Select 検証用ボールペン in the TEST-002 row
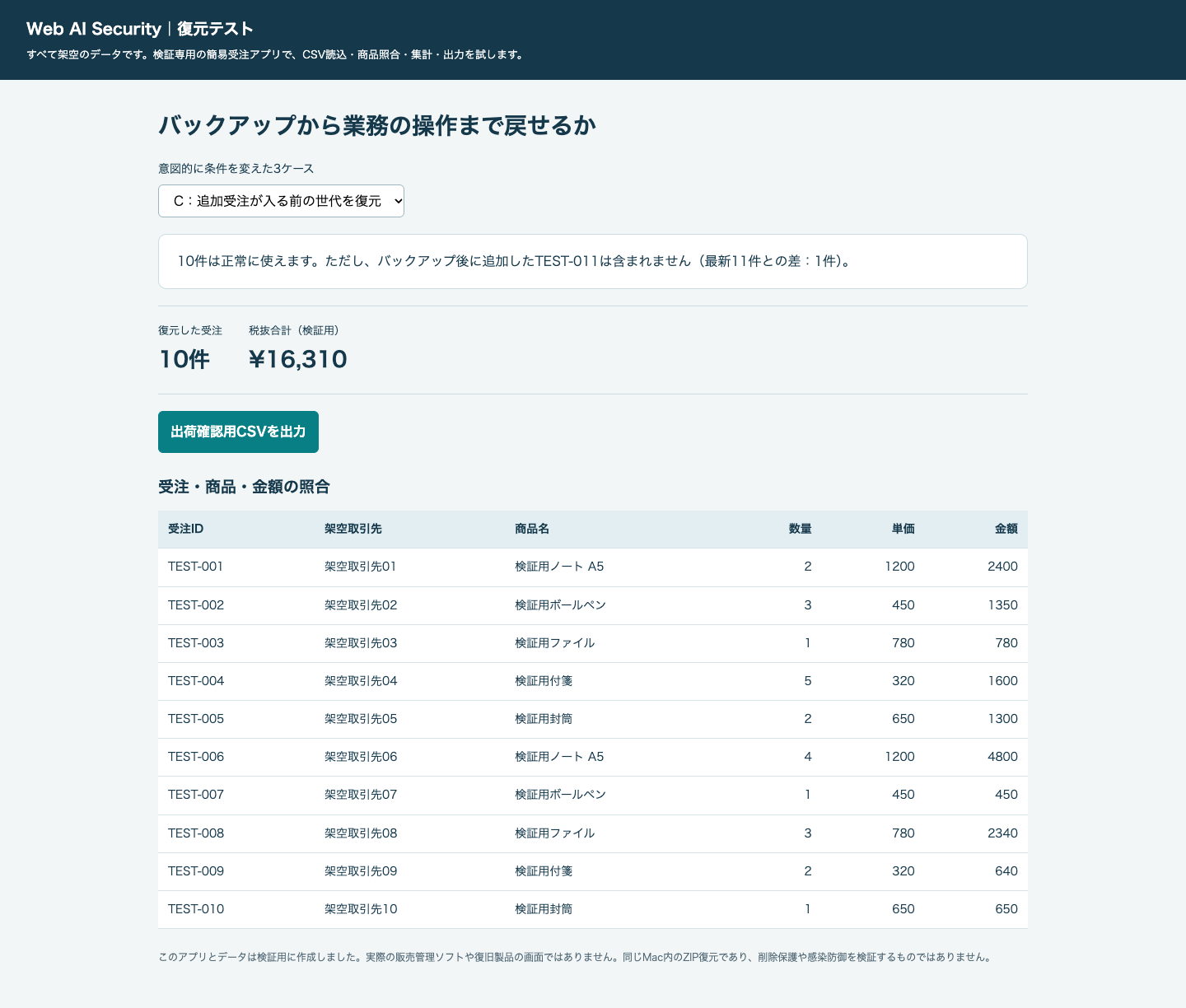This screenshot has height=1008, width=1186. 560,605
